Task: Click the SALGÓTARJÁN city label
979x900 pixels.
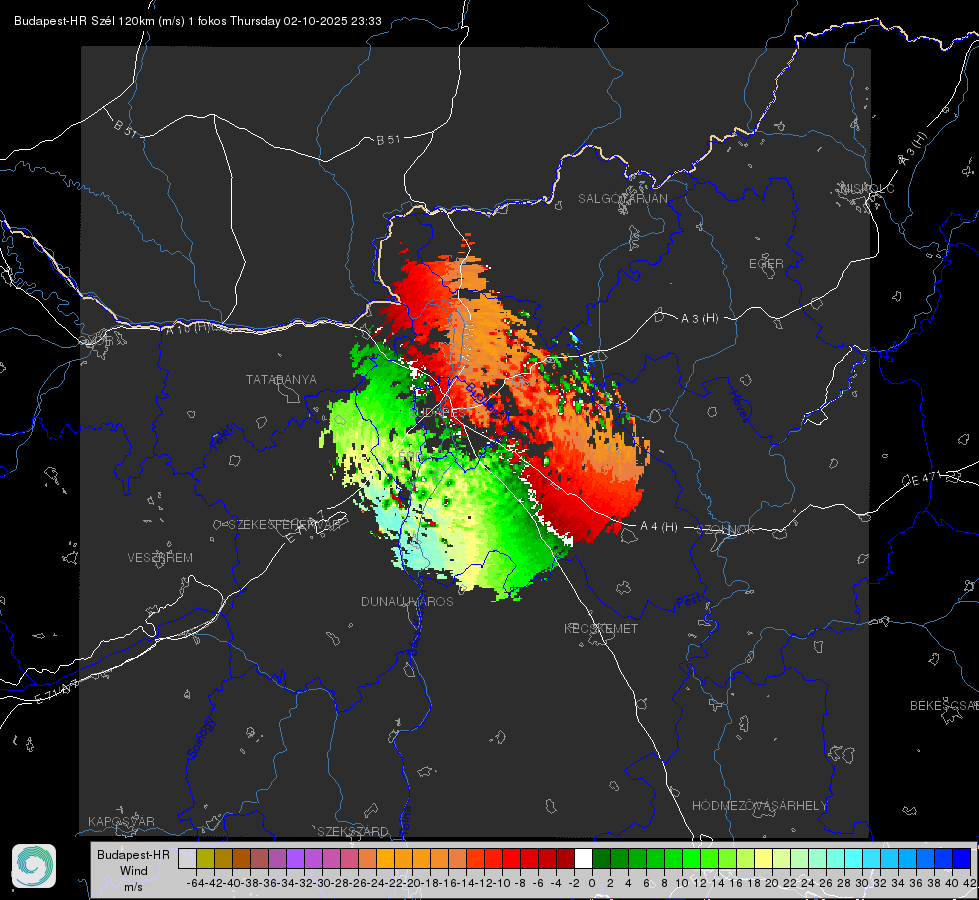Action: 622,199
